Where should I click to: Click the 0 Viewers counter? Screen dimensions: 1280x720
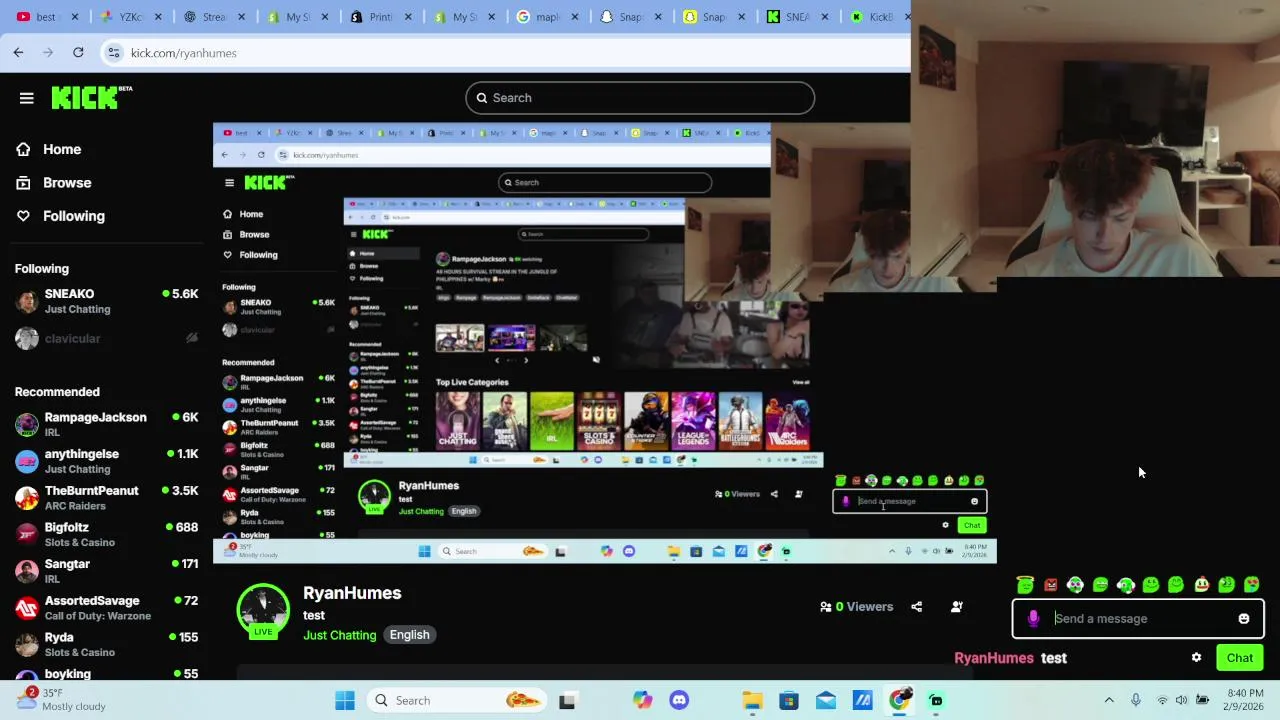click(856, 607)
